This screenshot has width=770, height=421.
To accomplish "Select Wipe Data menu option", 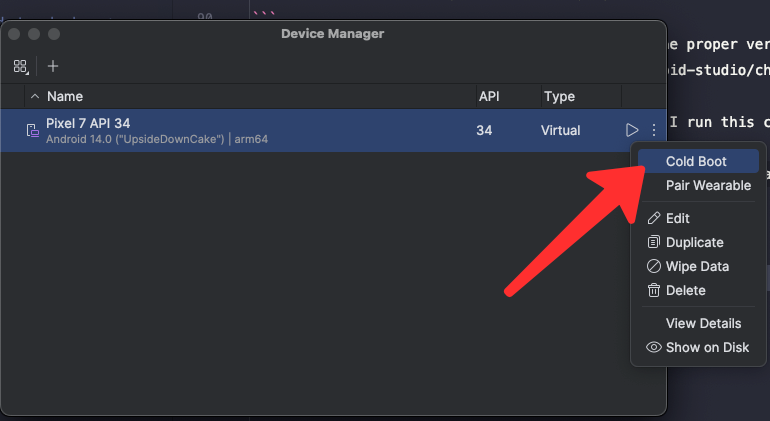I will 698,266.
